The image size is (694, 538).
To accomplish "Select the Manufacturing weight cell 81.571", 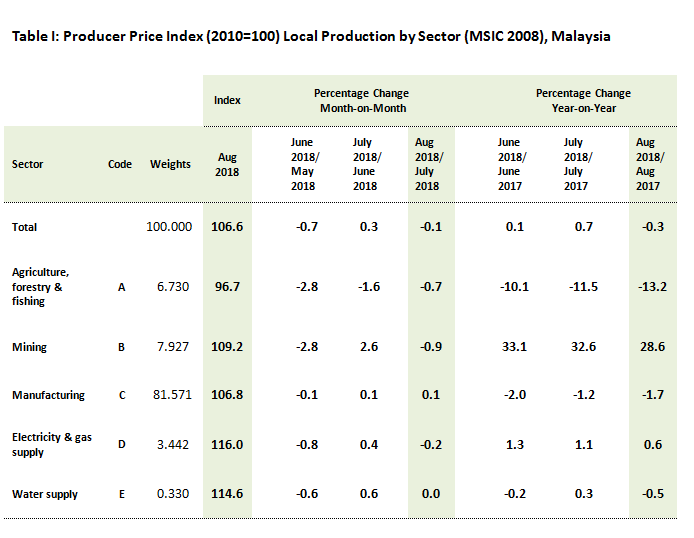I will point(171,395).
